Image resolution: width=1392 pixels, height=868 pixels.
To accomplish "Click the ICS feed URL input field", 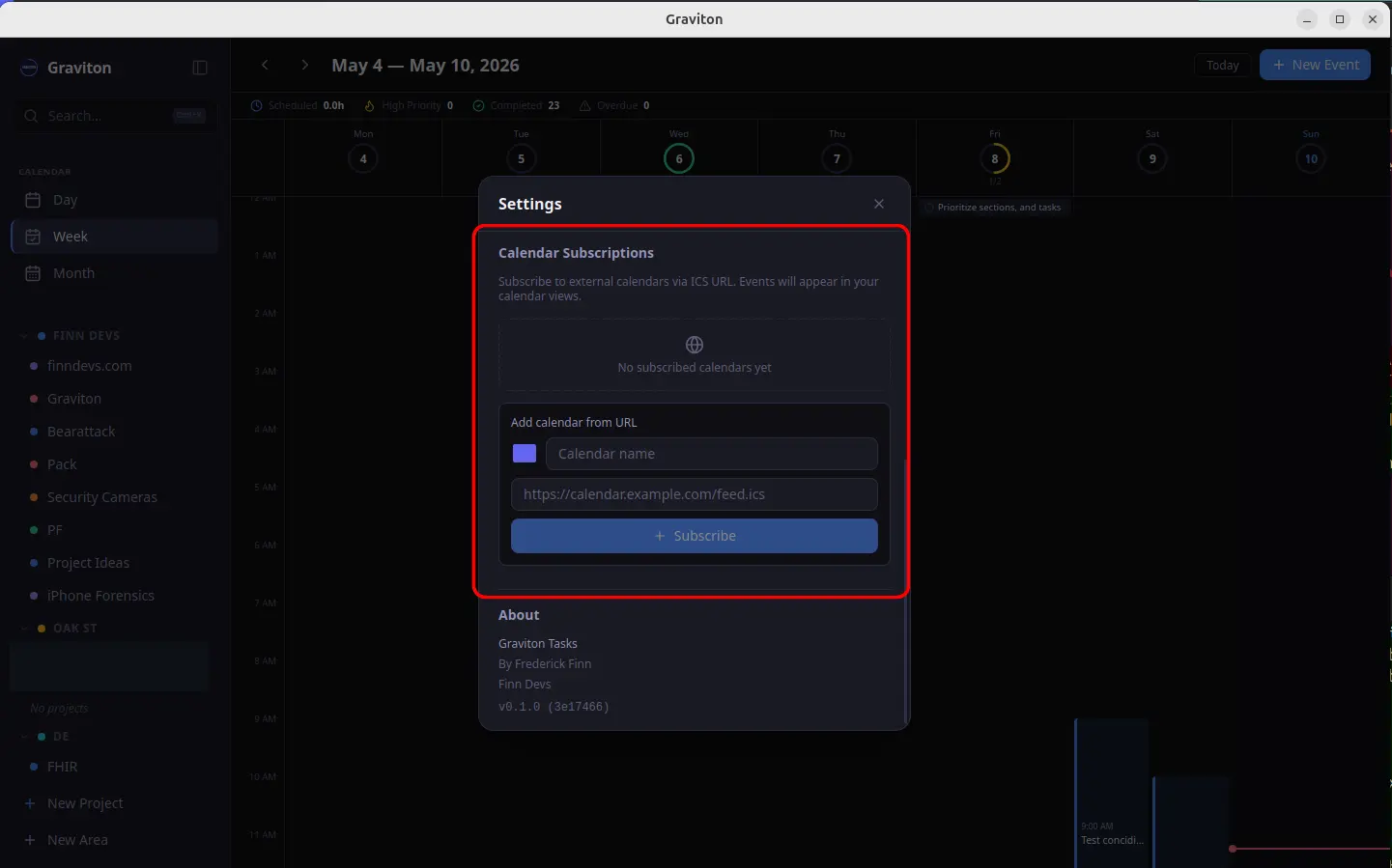I will pyautogui.click(x=695, y=494).
